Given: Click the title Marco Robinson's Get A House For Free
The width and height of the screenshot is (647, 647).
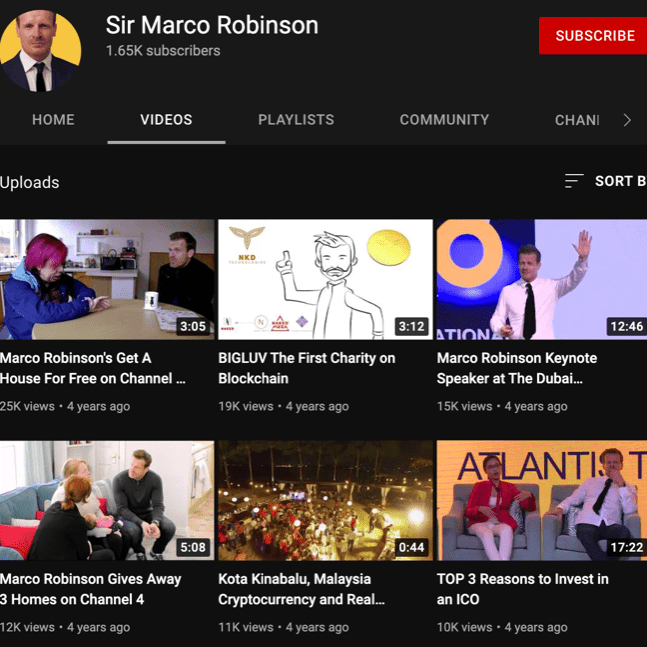Looking at the screenshot, I should (92, 368).
